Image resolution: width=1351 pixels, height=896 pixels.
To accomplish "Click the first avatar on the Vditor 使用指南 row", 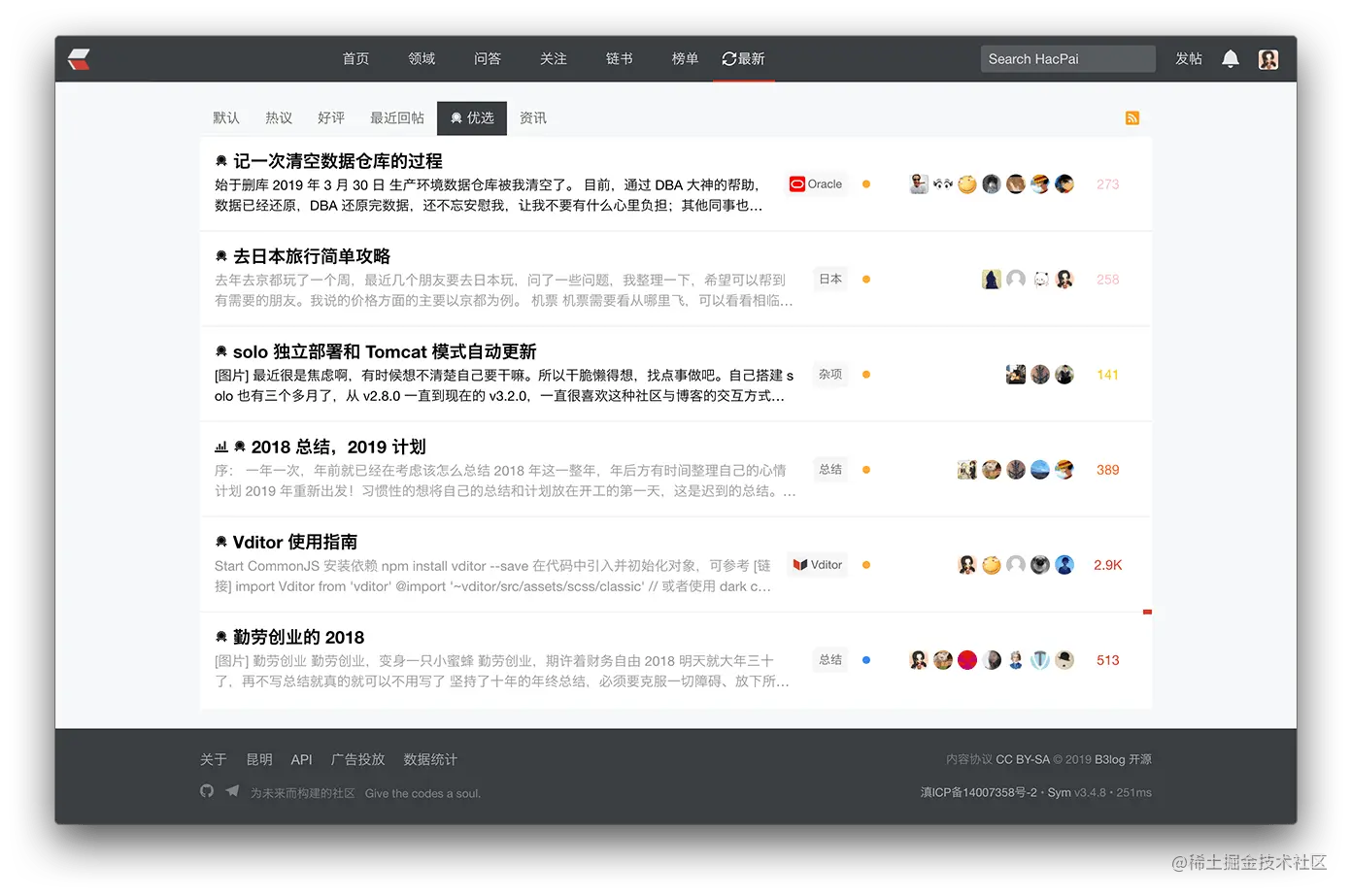I will tap(967, 565).
